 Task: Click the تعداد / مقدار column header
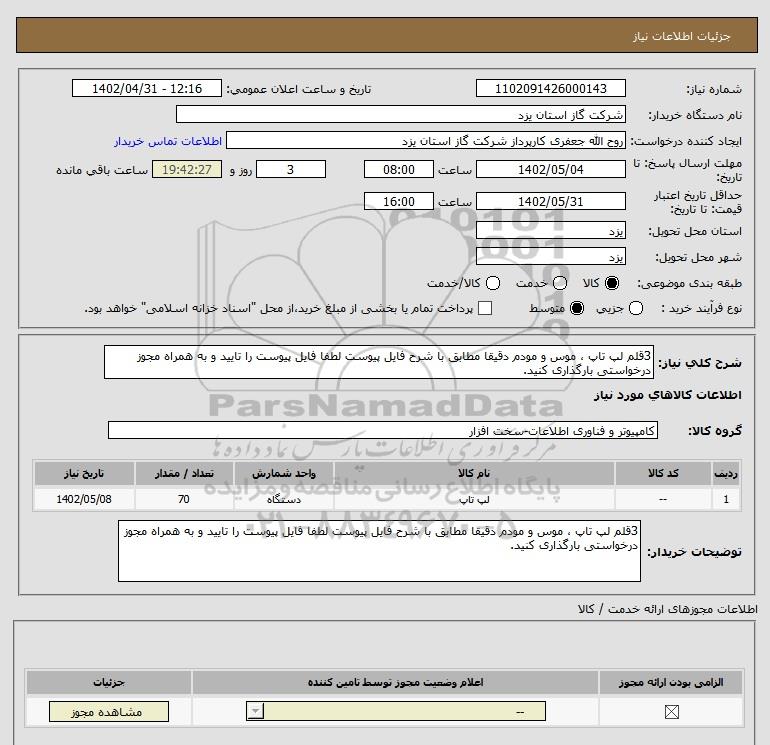[x=184, y=473]
